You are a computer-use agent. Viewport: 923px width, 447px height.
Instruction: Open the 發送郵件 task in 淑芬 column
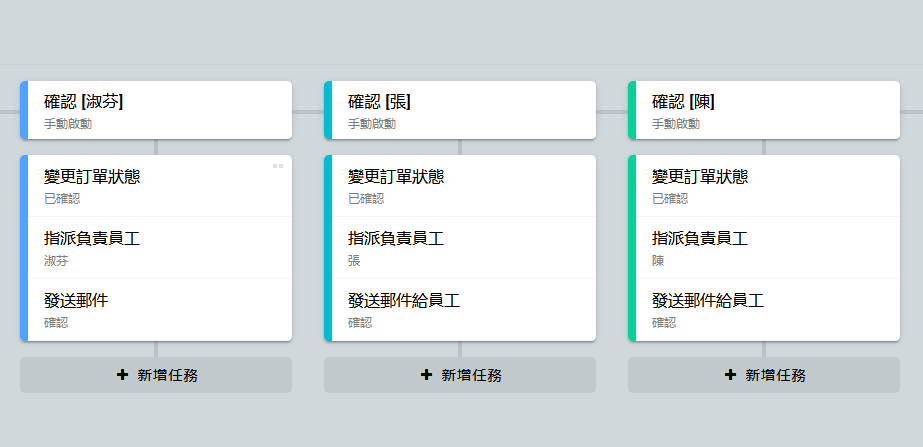click(158, 310)
